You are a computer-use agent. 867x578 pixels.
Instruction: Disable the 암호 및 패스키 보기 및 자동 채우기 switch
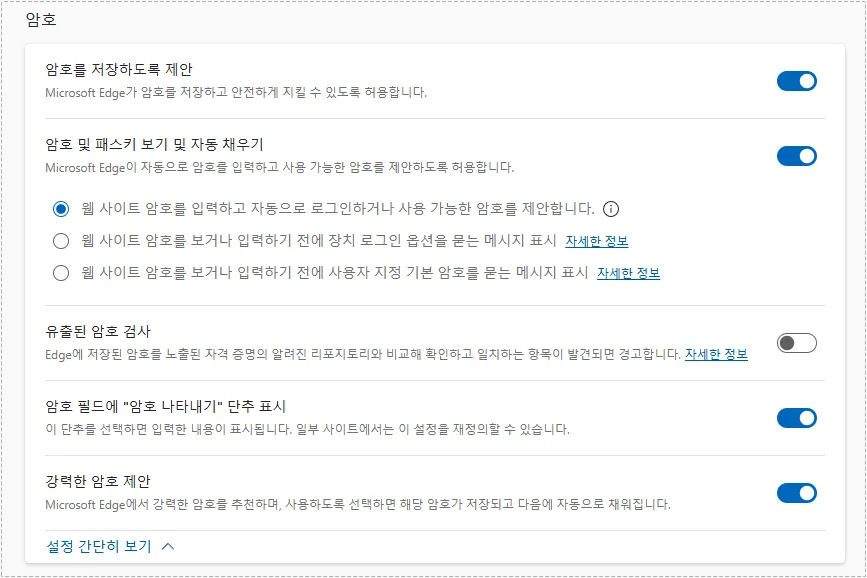tap(797, 156)
